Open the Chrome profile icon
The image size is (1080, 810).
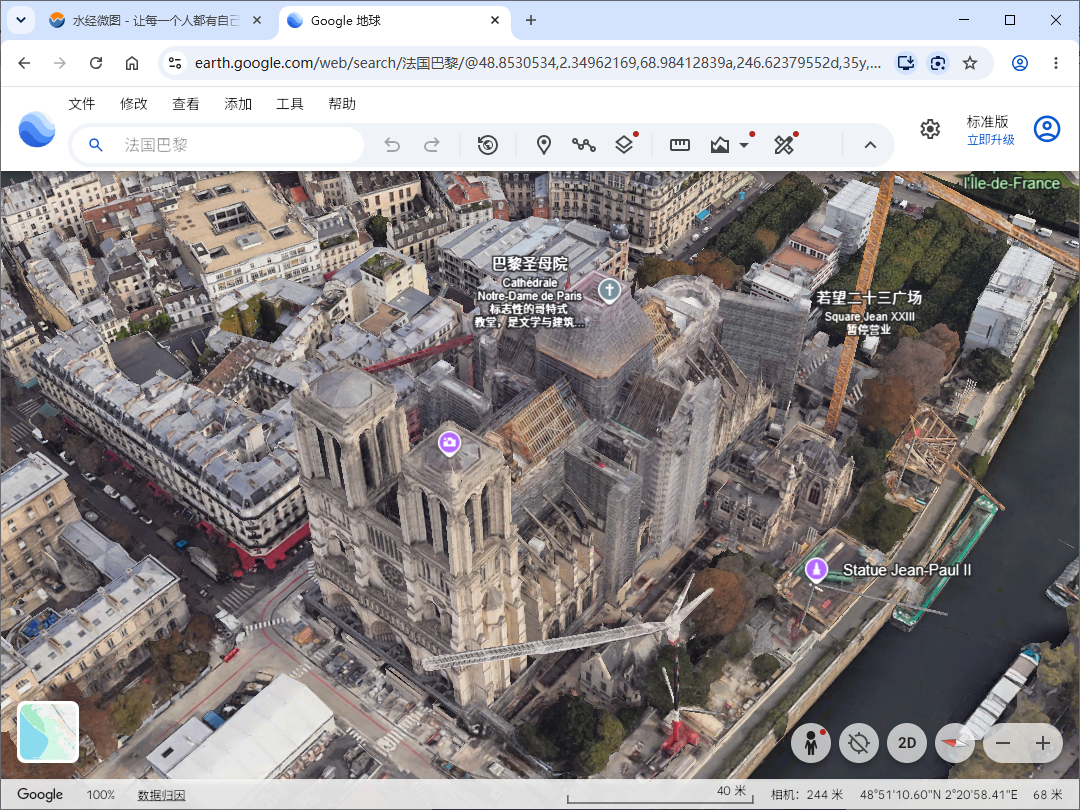1019,63
